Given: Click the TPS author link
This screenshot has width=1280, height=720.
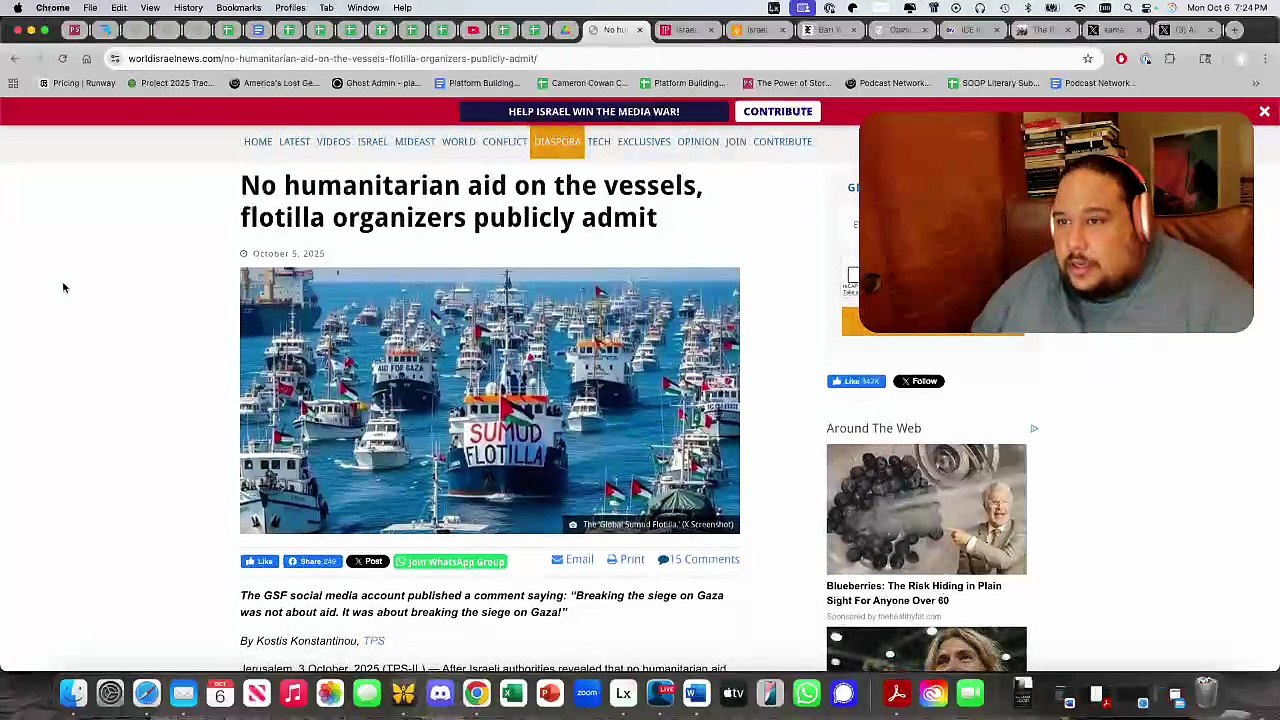Looking at the screenshot, I should pyautogui.click(x=374, y=641).
